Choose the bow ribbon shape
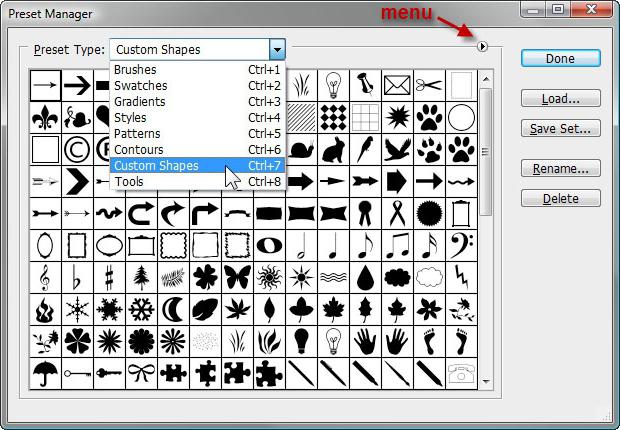This screenshot has height=430, width=620. click(x=141, y=374)
